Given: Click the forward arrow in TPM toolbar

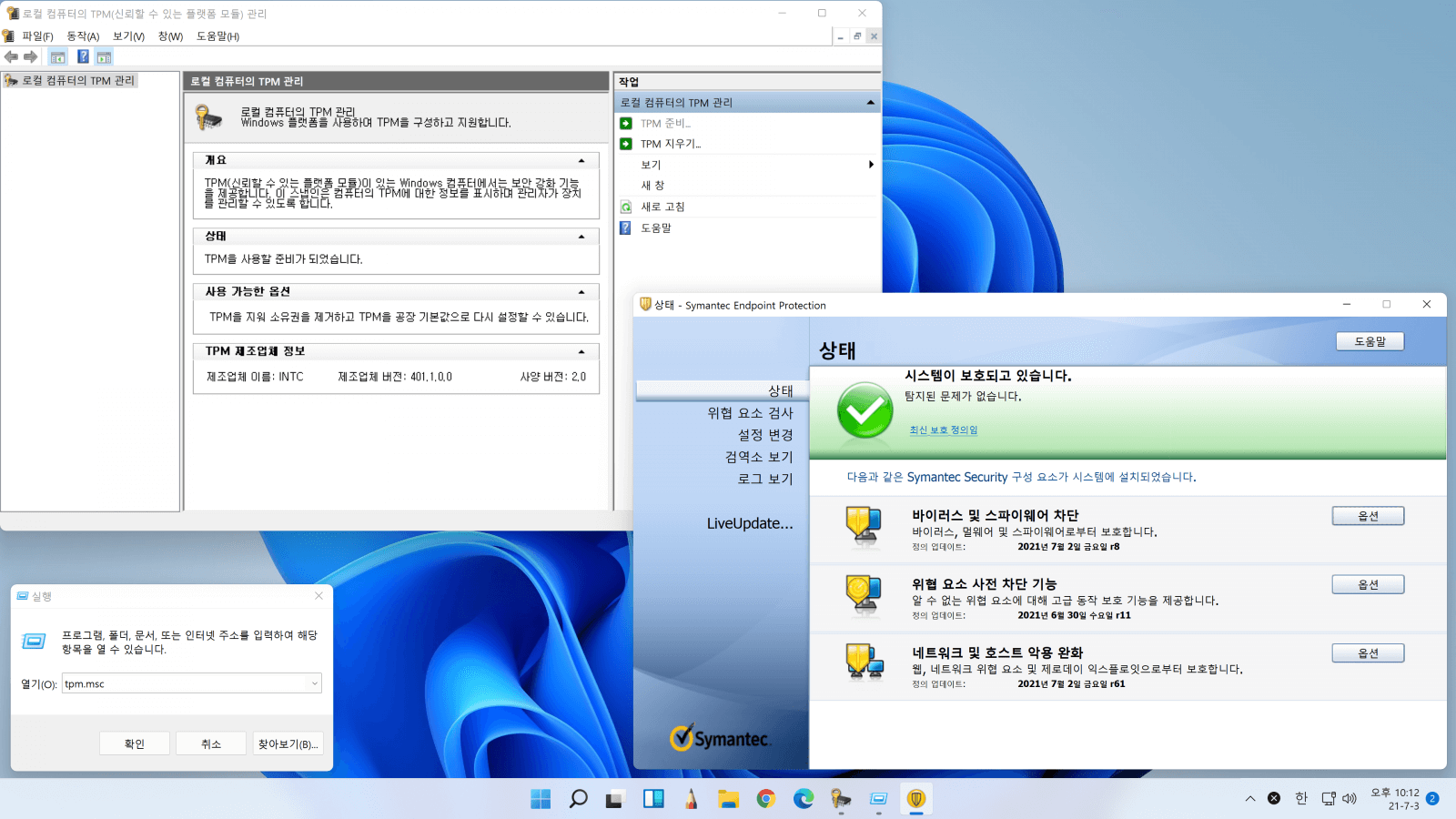Looking at the screenshot, I should click(31, 56).
